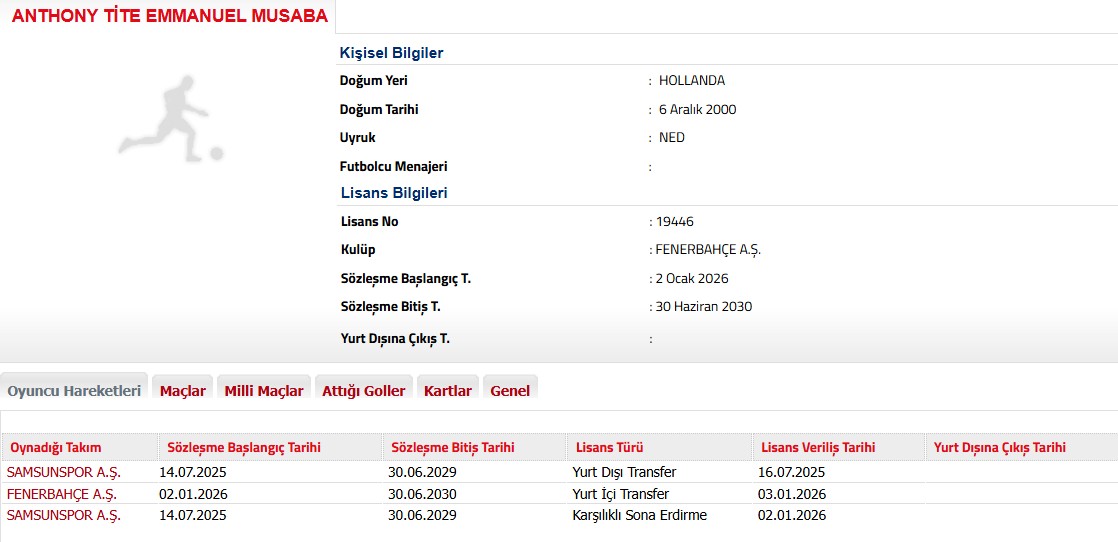The width and height of the screenshot is (1118, 542).
Task: Click Yurt Dışına Çıkış Tarihi column header
Action: pyautogui.click(x=1000, y=448)
